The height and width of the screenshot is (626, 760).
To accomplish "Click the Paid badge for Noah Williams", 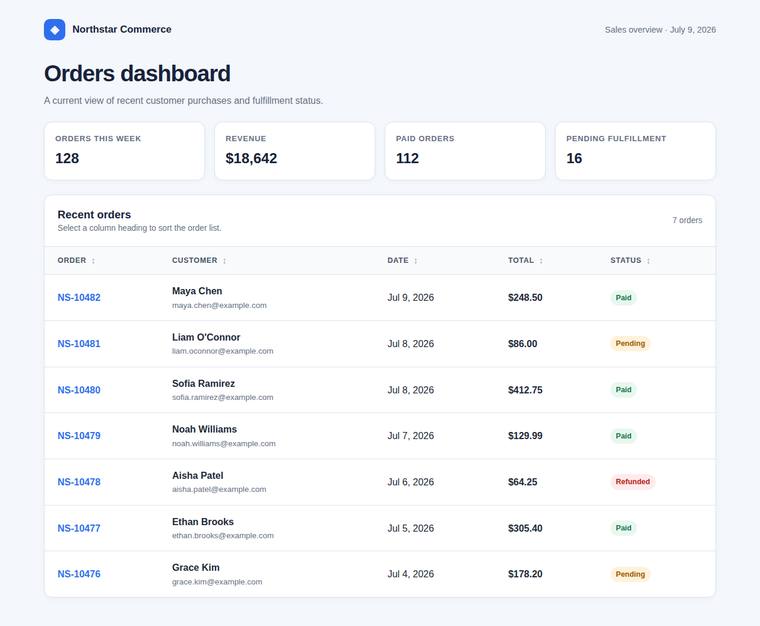I will click(623, 436).
